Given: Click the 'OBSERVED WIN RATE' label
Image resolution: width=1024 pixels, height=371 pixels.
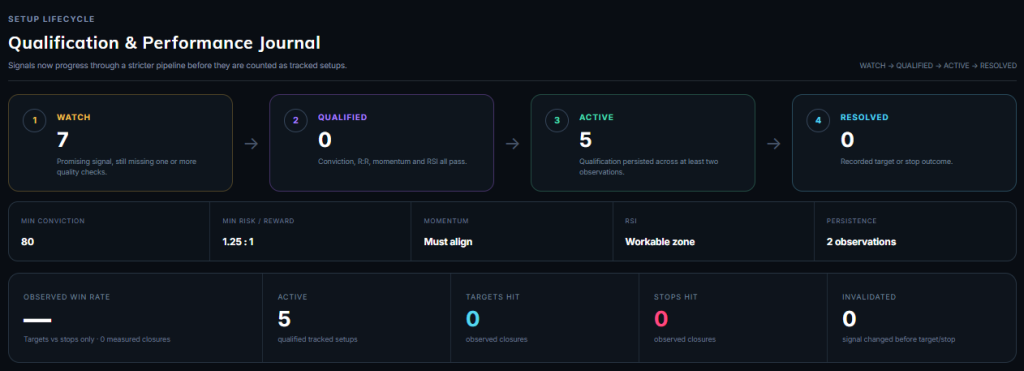Looking at the screenshot, I should (x=67, y=297).
